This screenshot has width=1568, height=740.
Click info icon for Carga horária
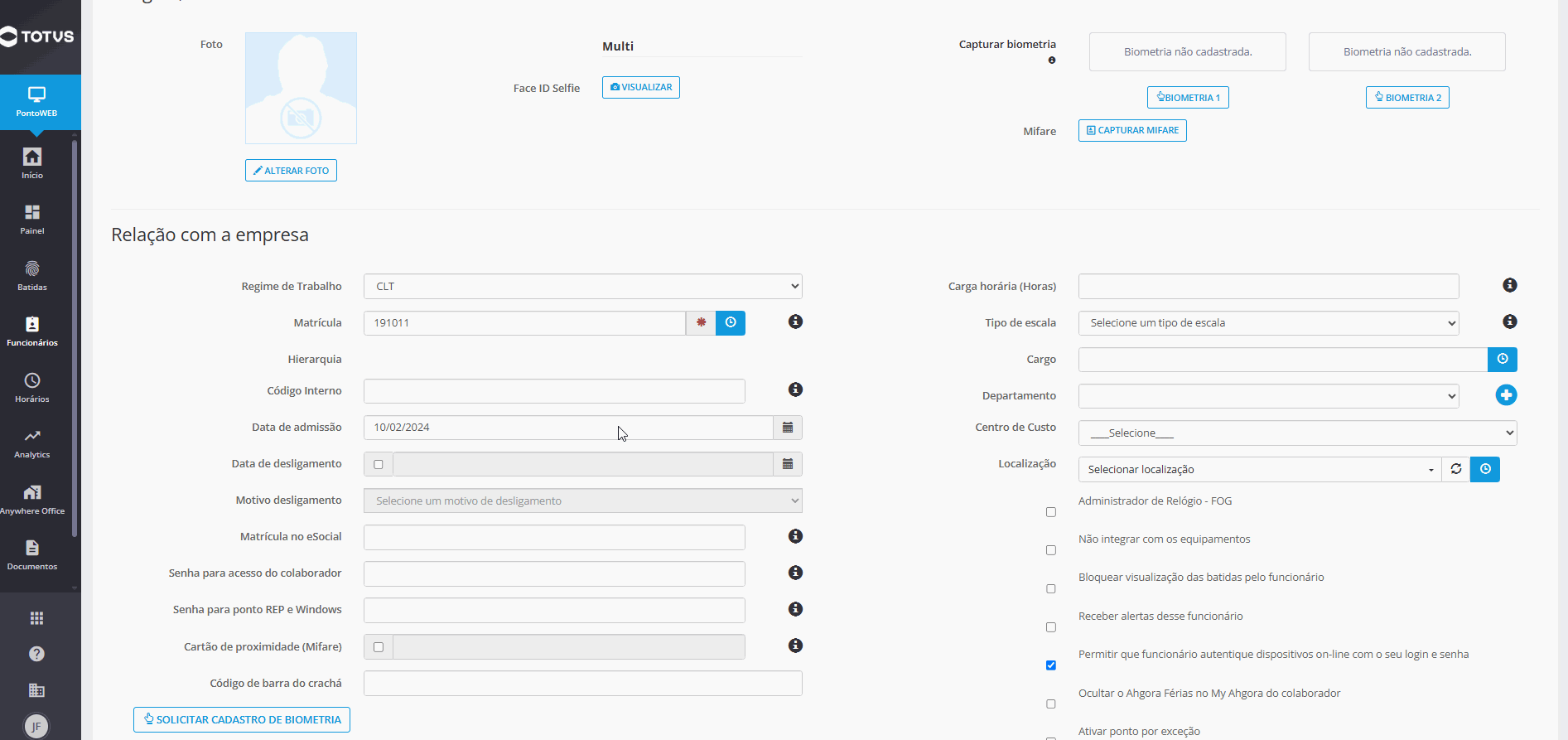1510,285
